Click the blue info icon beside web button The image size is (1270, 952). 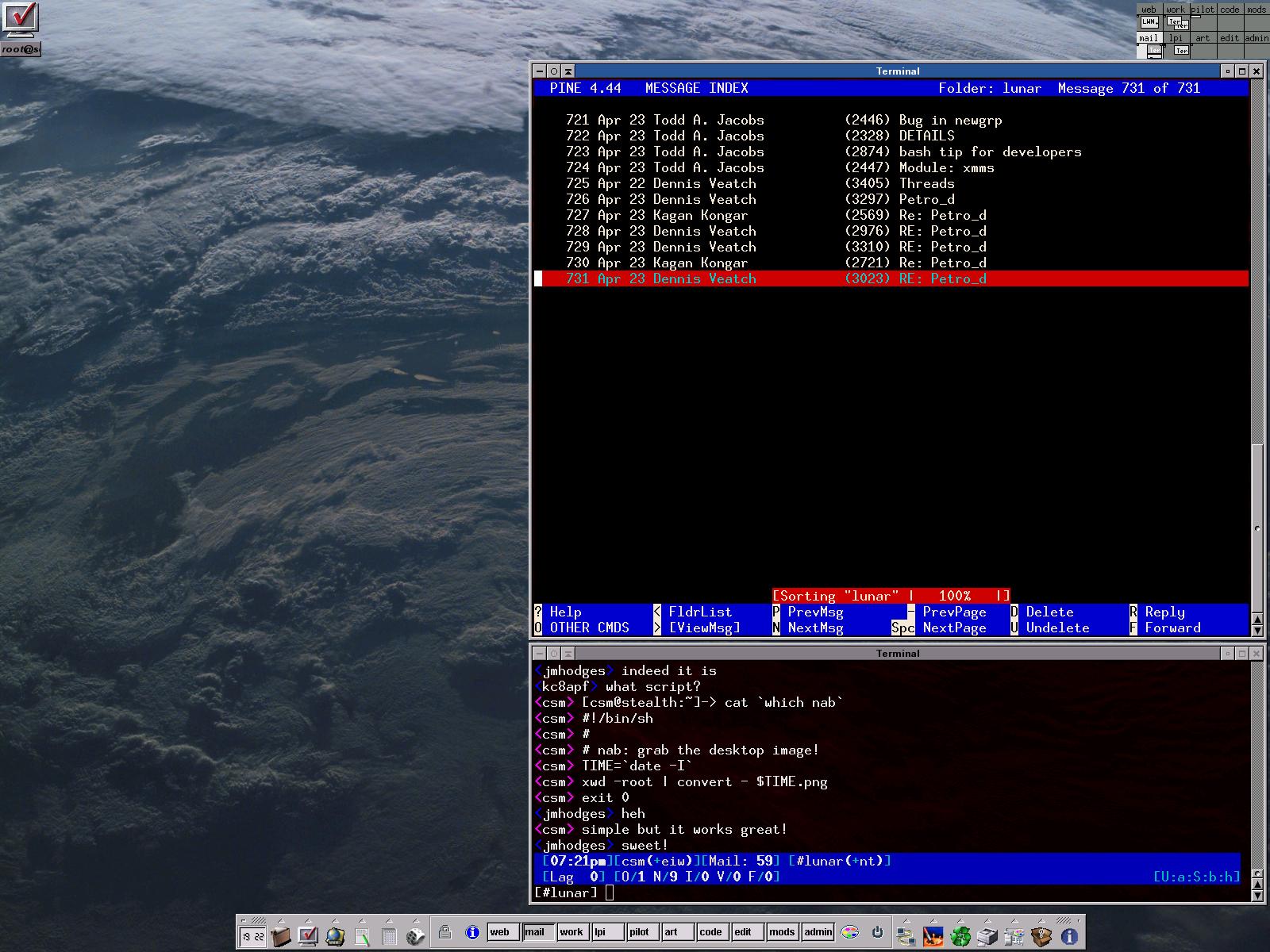[472, 932]
